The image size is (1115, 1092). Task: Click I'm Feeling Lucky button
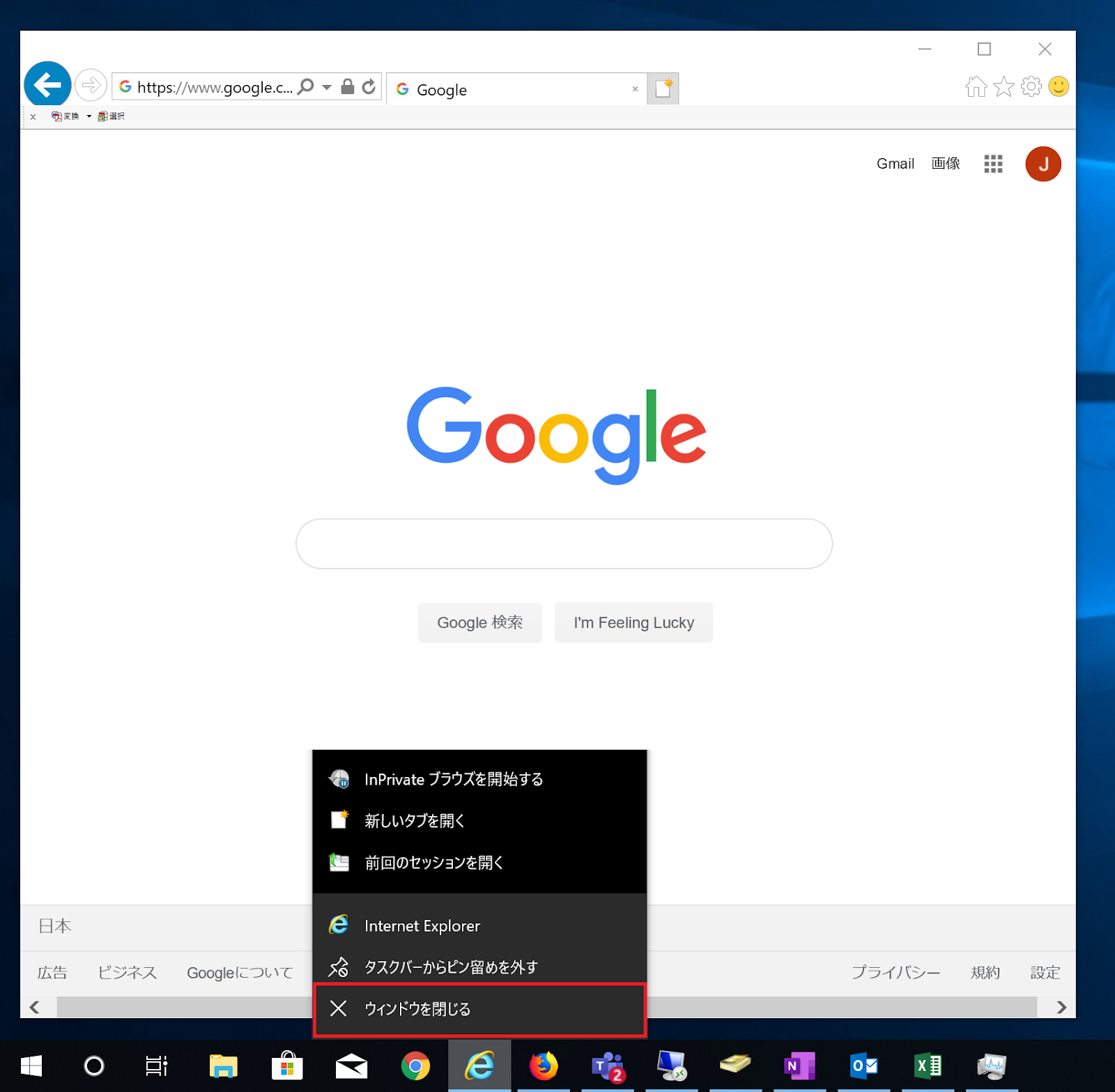pyautogui.click(x=634, y=622)
